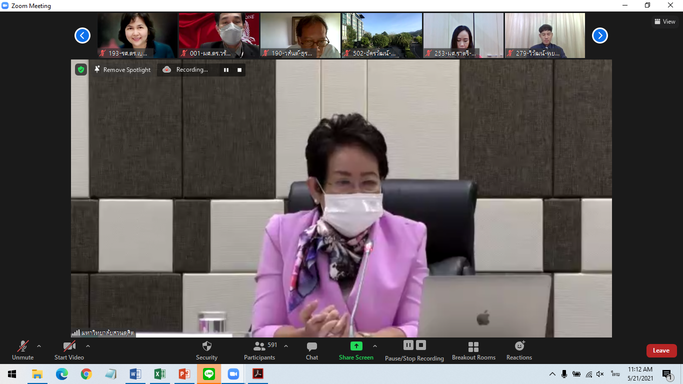Image resolution: width=683 pixels, height=384 pixels.
Task: Open the Chat panel
Action: tap(312, 350)
